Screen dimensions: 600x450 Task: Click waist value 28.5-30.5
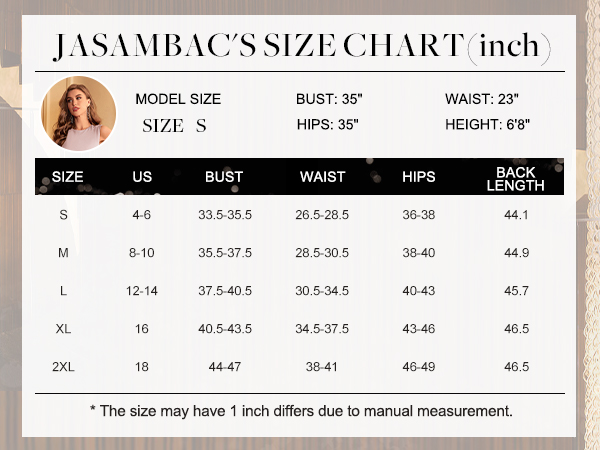322,253
